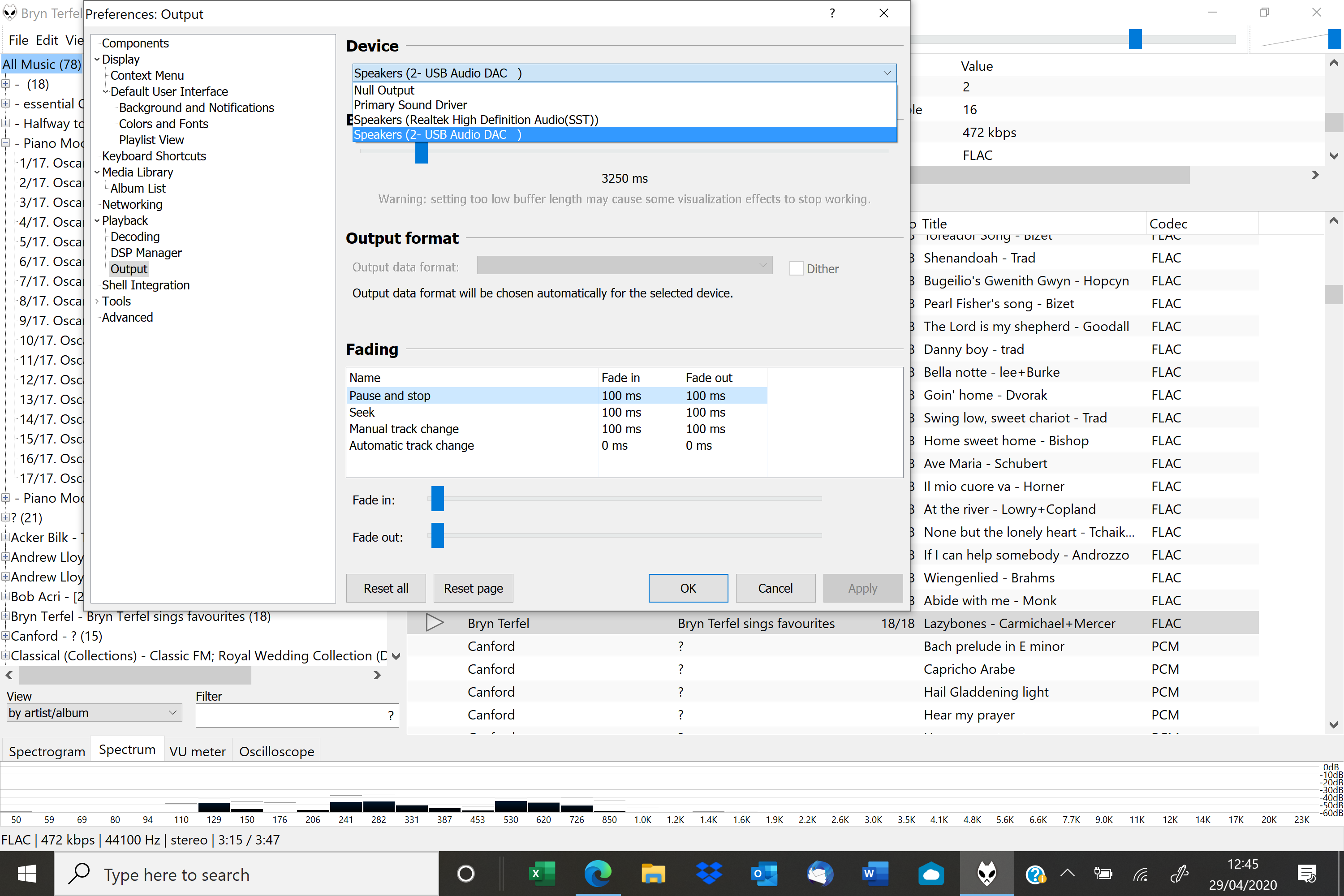The height and width of the screenshot is (896, 1344).
Task: Click the Reset page button
Action: click(x=473, y=588)
